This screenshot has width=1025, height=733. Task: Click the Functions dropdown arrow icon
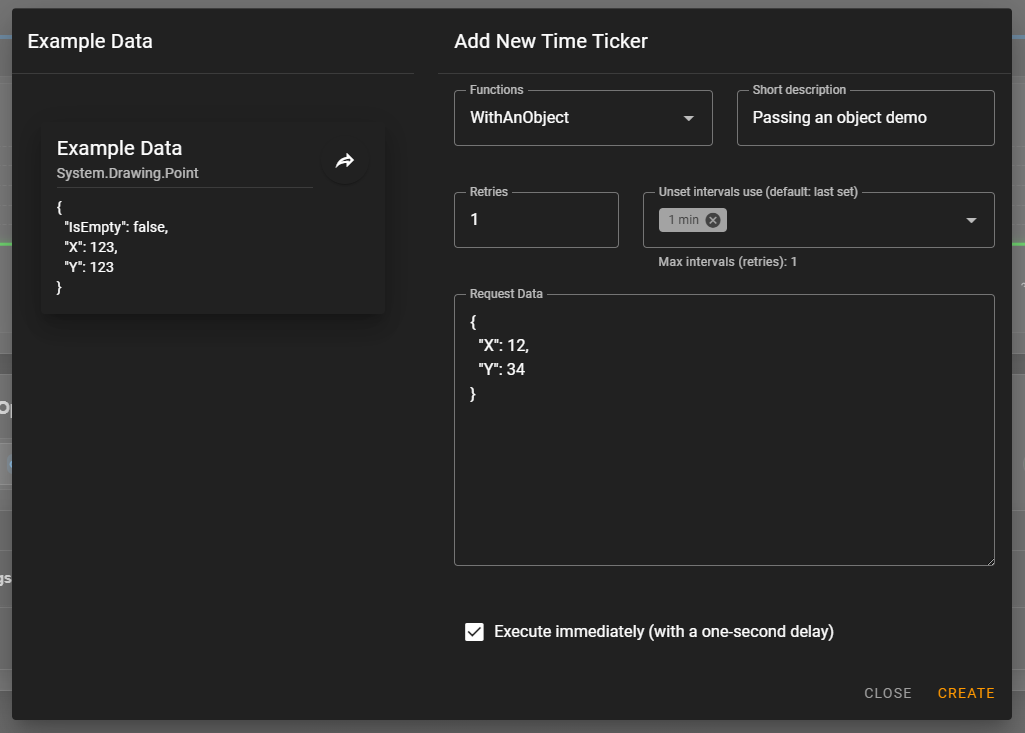[x=688, y=118]
